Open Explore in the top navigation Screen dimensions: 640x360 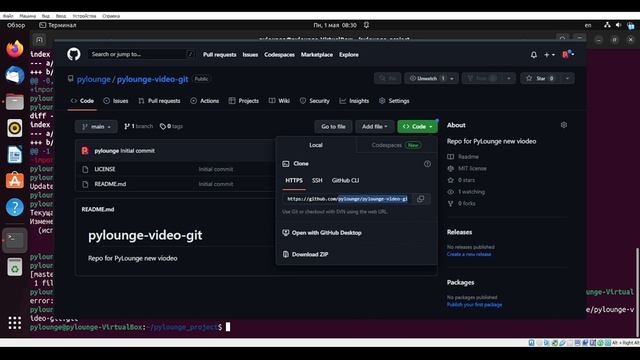tap(349, 55)
